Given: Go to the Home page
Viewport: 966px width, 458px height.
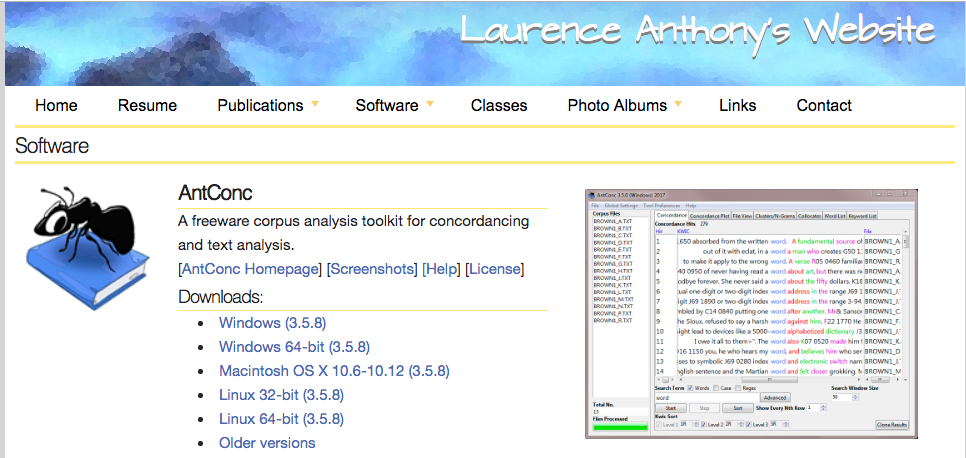Looking at the screenshot, I should point(56,105).
